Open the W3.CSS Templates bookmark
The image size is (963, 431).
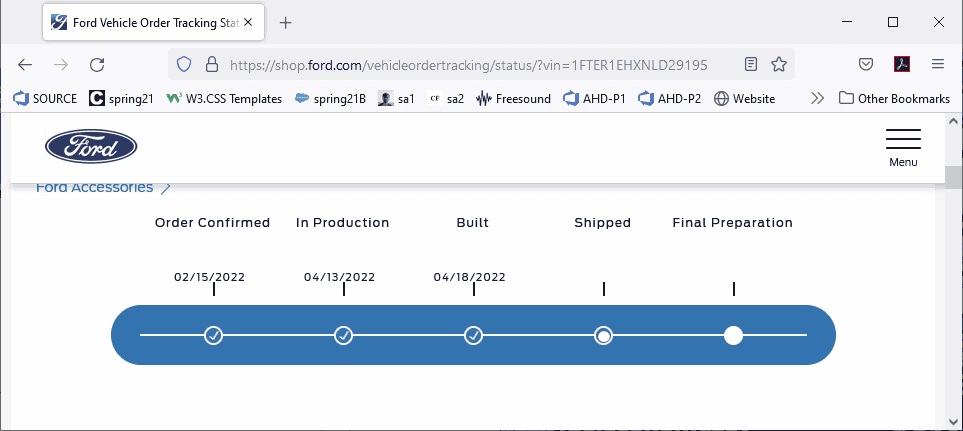pos(224,98)
